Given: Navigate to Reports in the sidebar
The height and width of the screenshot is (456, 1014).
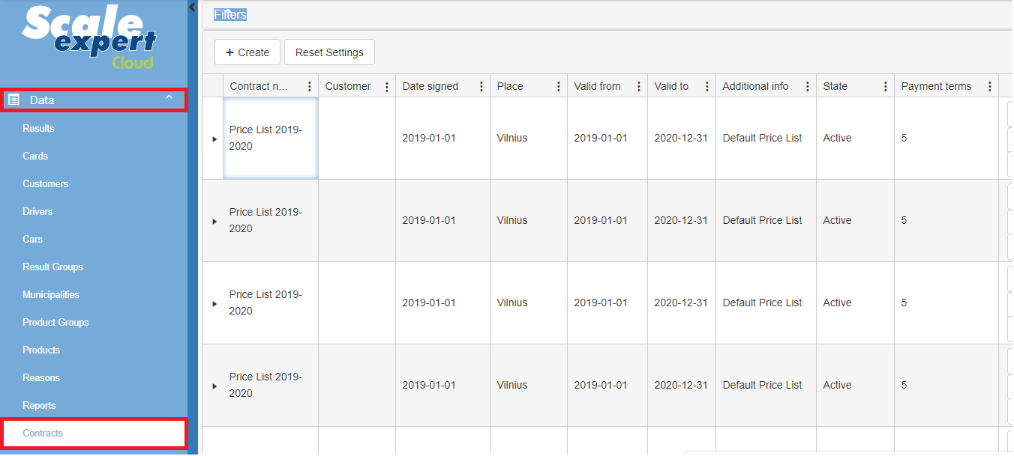Looking at the screenshot, I should click(39, 405).
